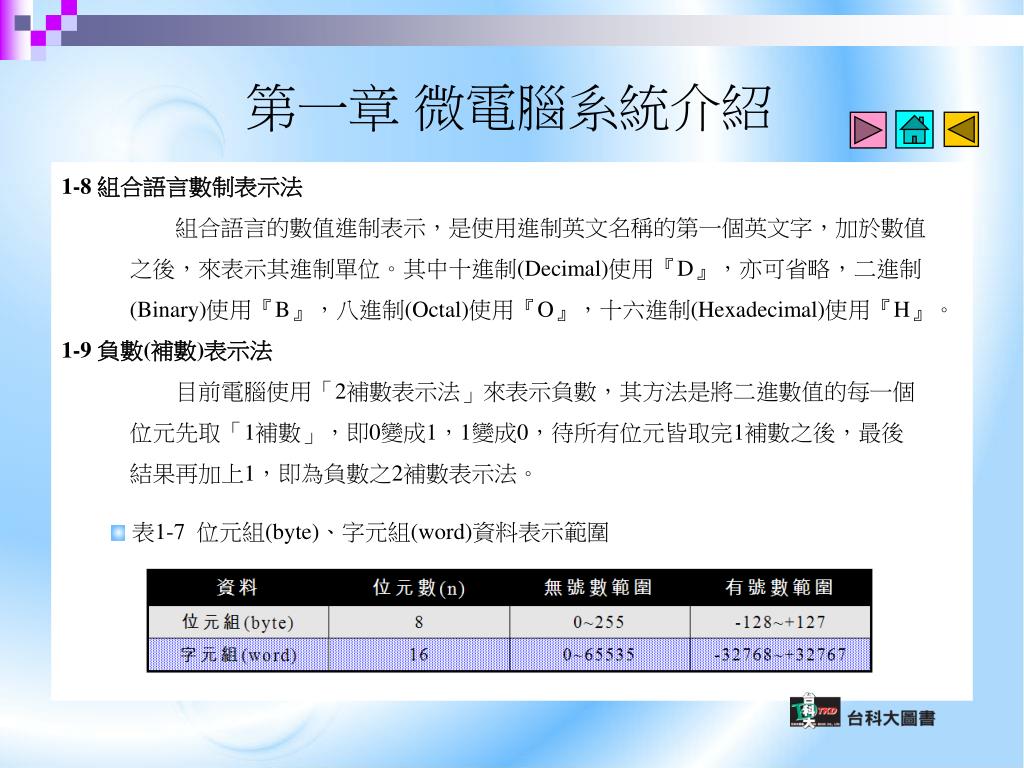Click heading 1-8 組合語言數制表示法
This screenshot has height=768, width=1024.
(x=182, y=187)
